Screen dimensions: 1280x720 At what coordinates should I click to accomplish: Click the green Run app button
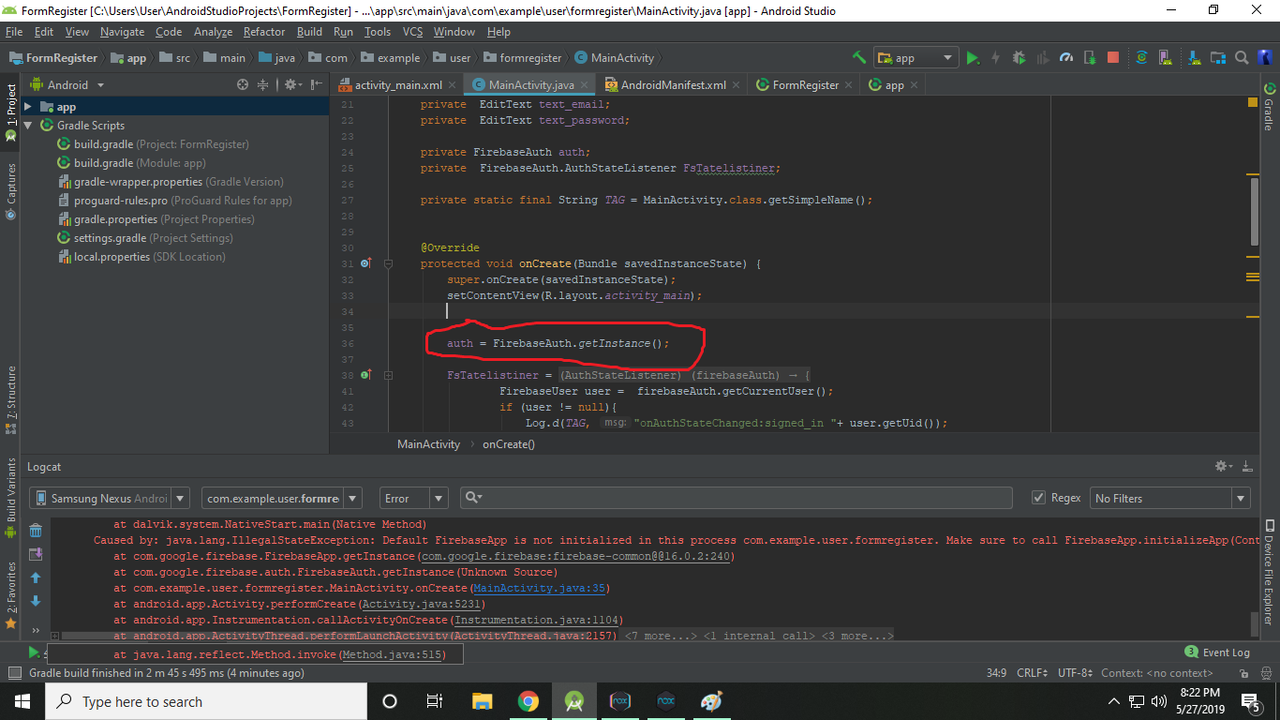pos(972,58)
